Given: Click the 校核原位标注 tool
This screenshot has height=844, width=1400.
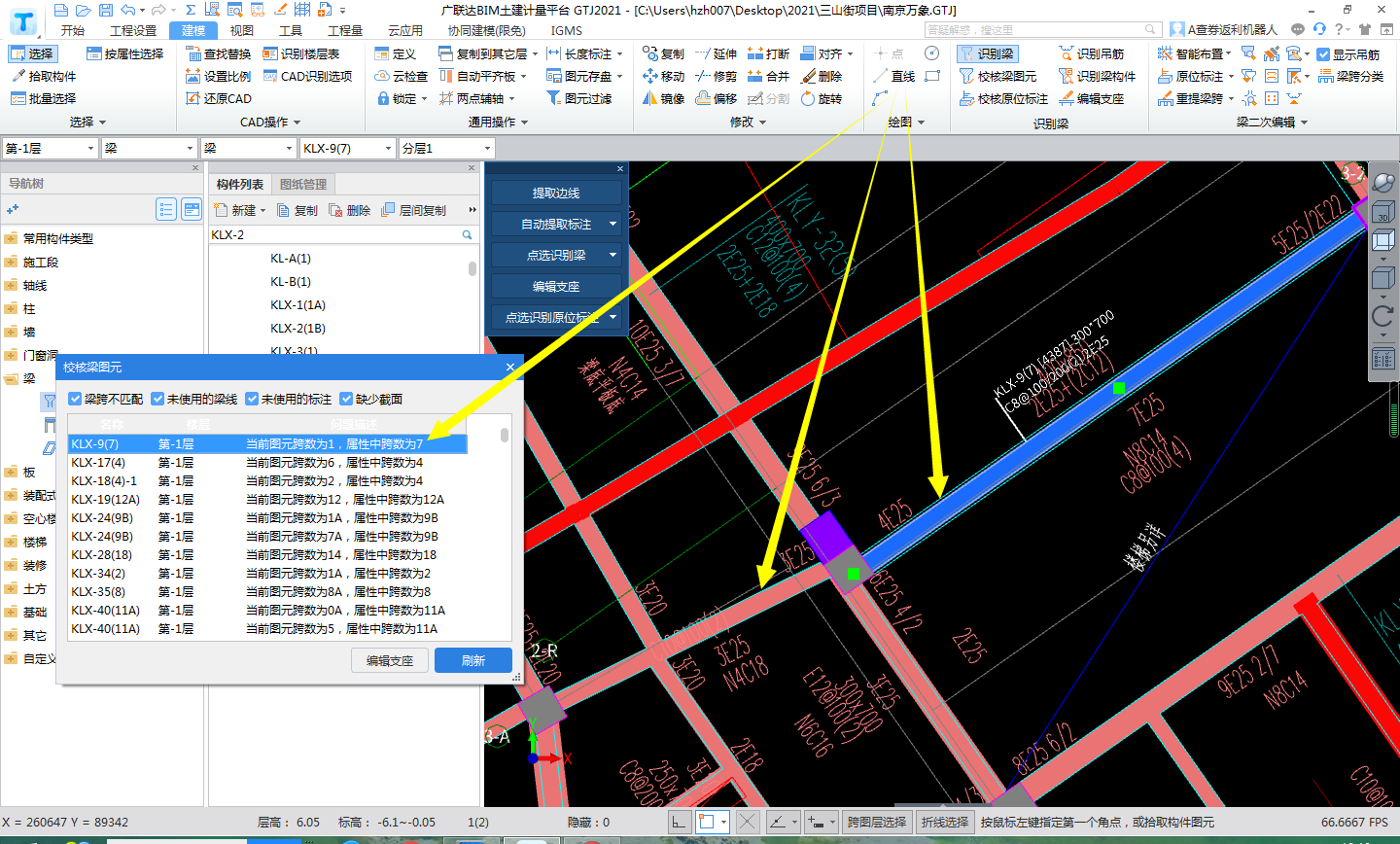Looking at the screenshot, I should click(1003, 98).
